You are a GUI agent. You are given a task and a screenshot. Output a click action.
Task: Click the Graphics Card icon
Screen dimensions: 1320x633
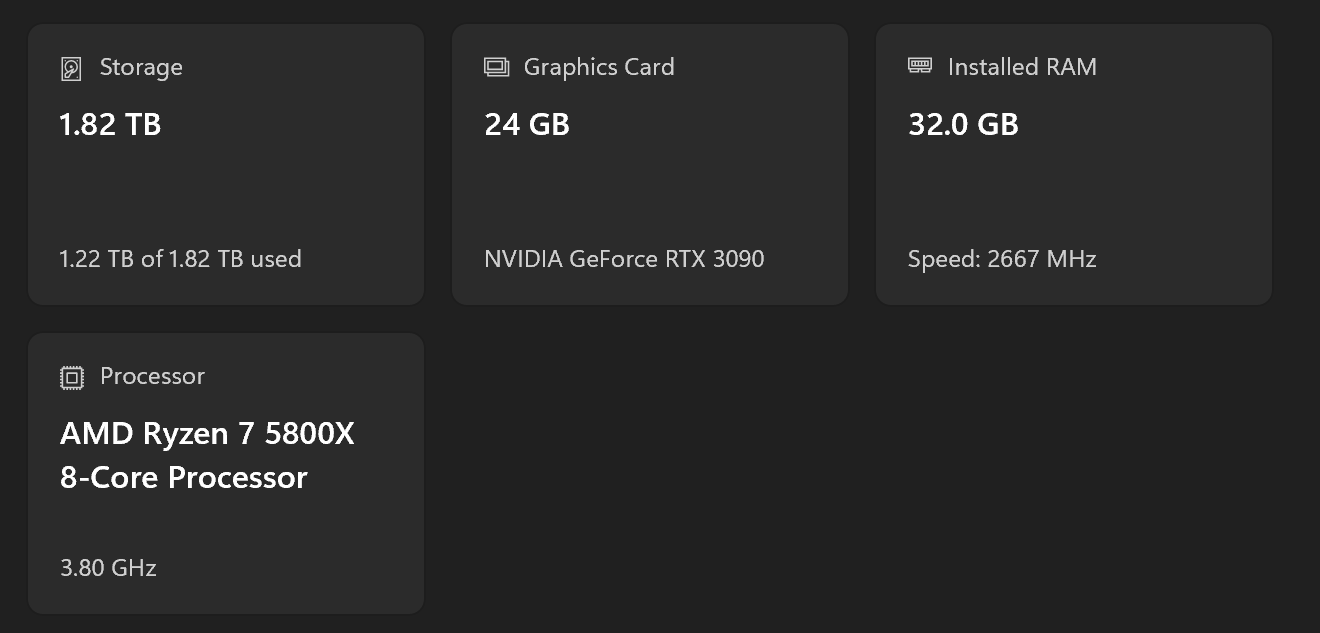496,67
